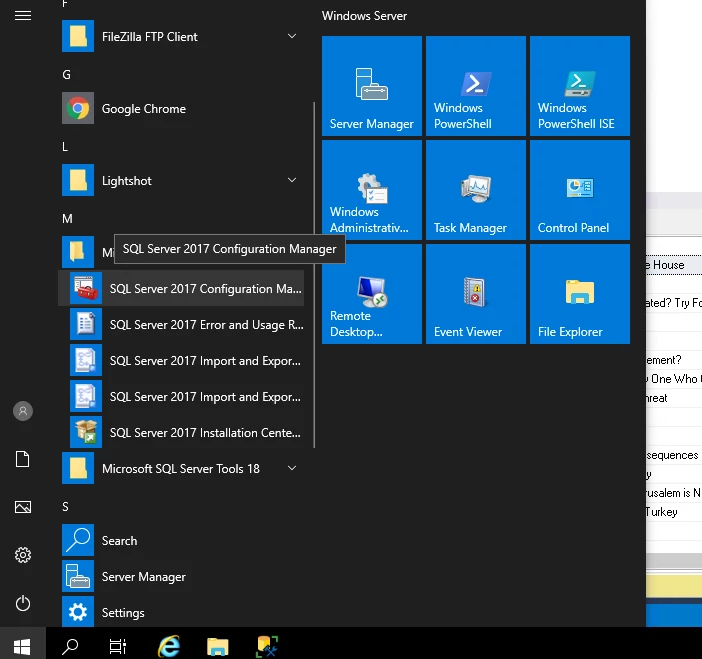The width and height of the screenshot is (702, 659).
Task: Open SQL Server 2017 Error and Usage Reporting
Action: [181, 325]
